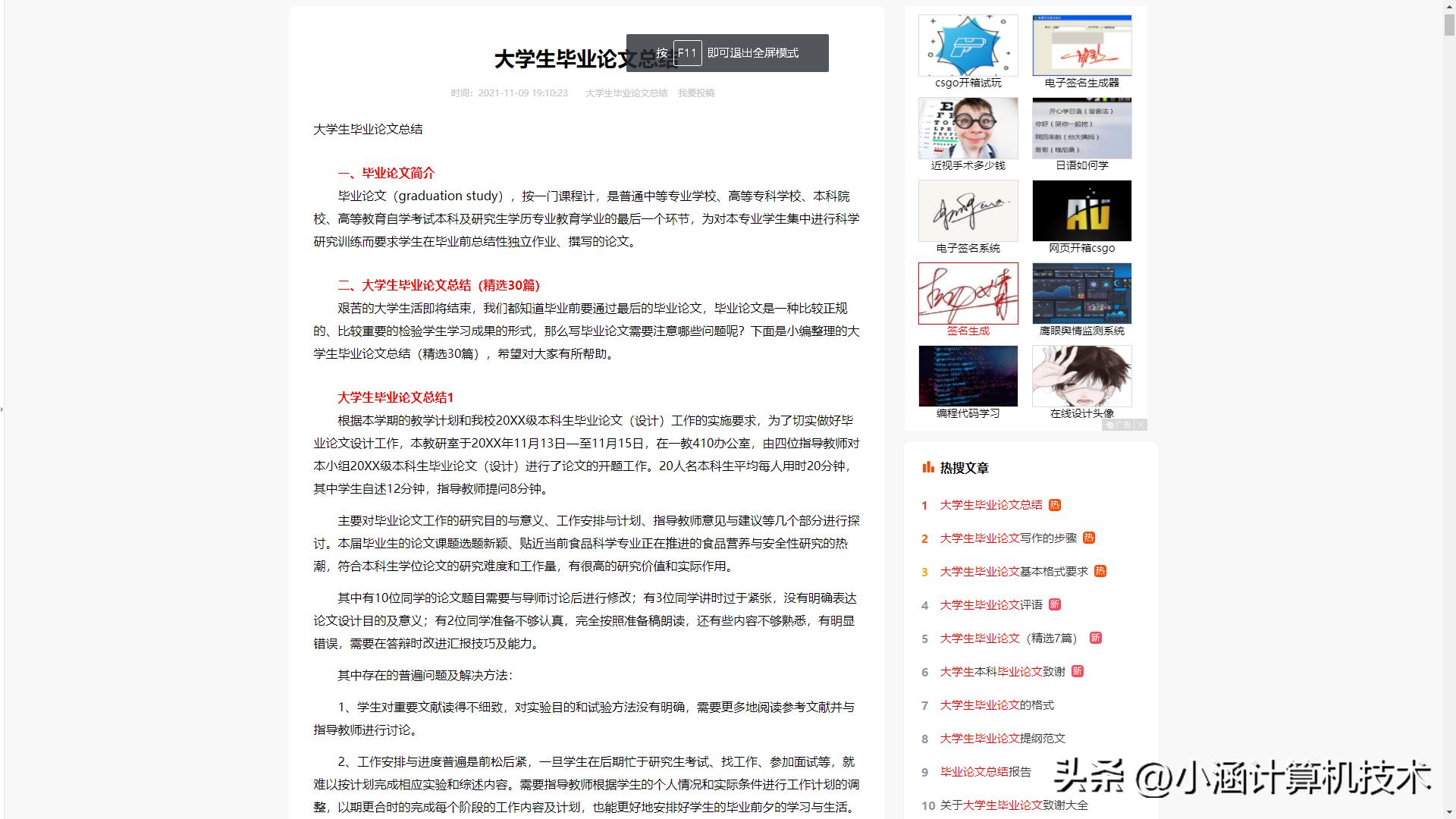Click the scrollbar down arrow

coord(1449,812)
